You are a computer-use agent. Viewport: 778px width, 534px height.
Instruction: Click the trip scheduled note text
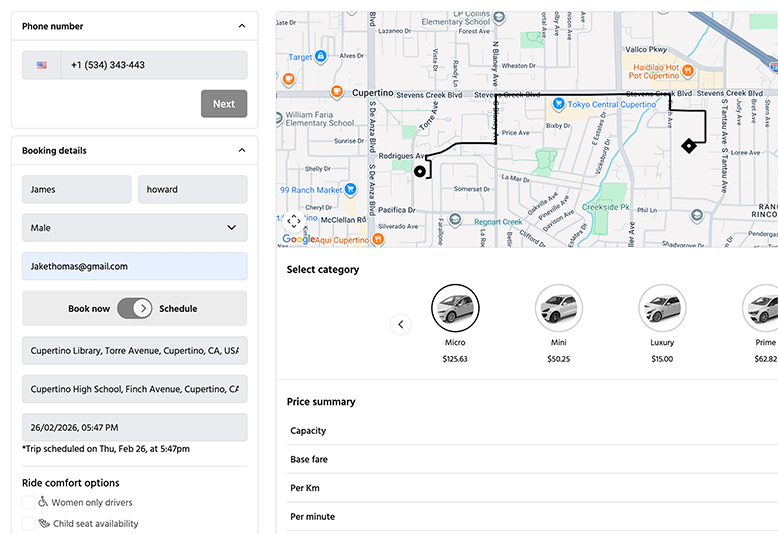(106, 449)
